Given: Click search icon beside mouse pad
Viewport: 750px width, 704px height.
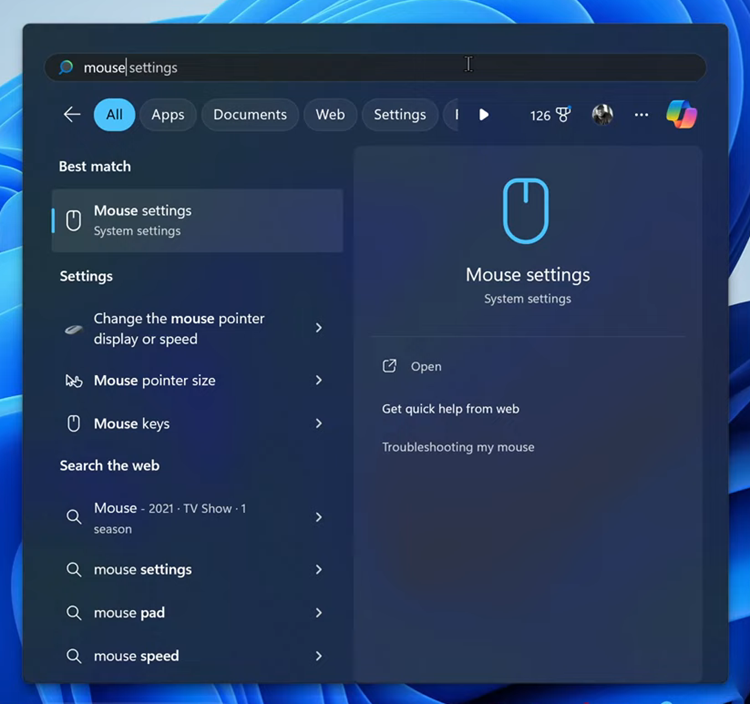Looking at the screenshot, I should (x=74, y=613).
